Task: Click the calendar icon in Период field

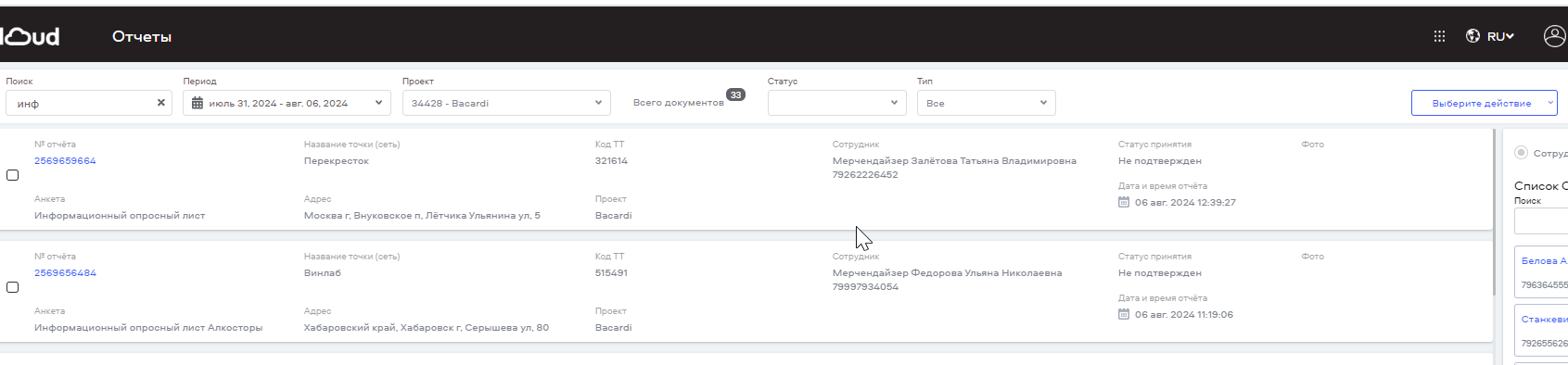Action: [x=197, y=103]
